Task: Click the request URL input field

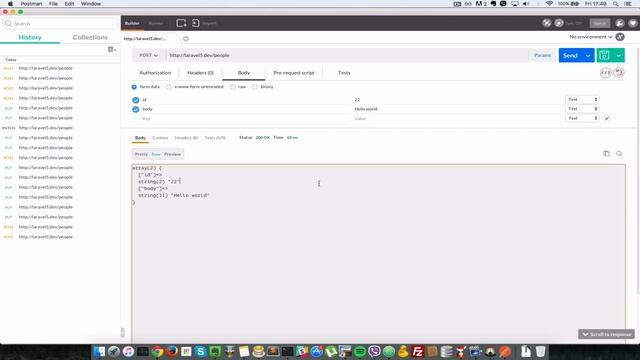Action: [347, 55]
